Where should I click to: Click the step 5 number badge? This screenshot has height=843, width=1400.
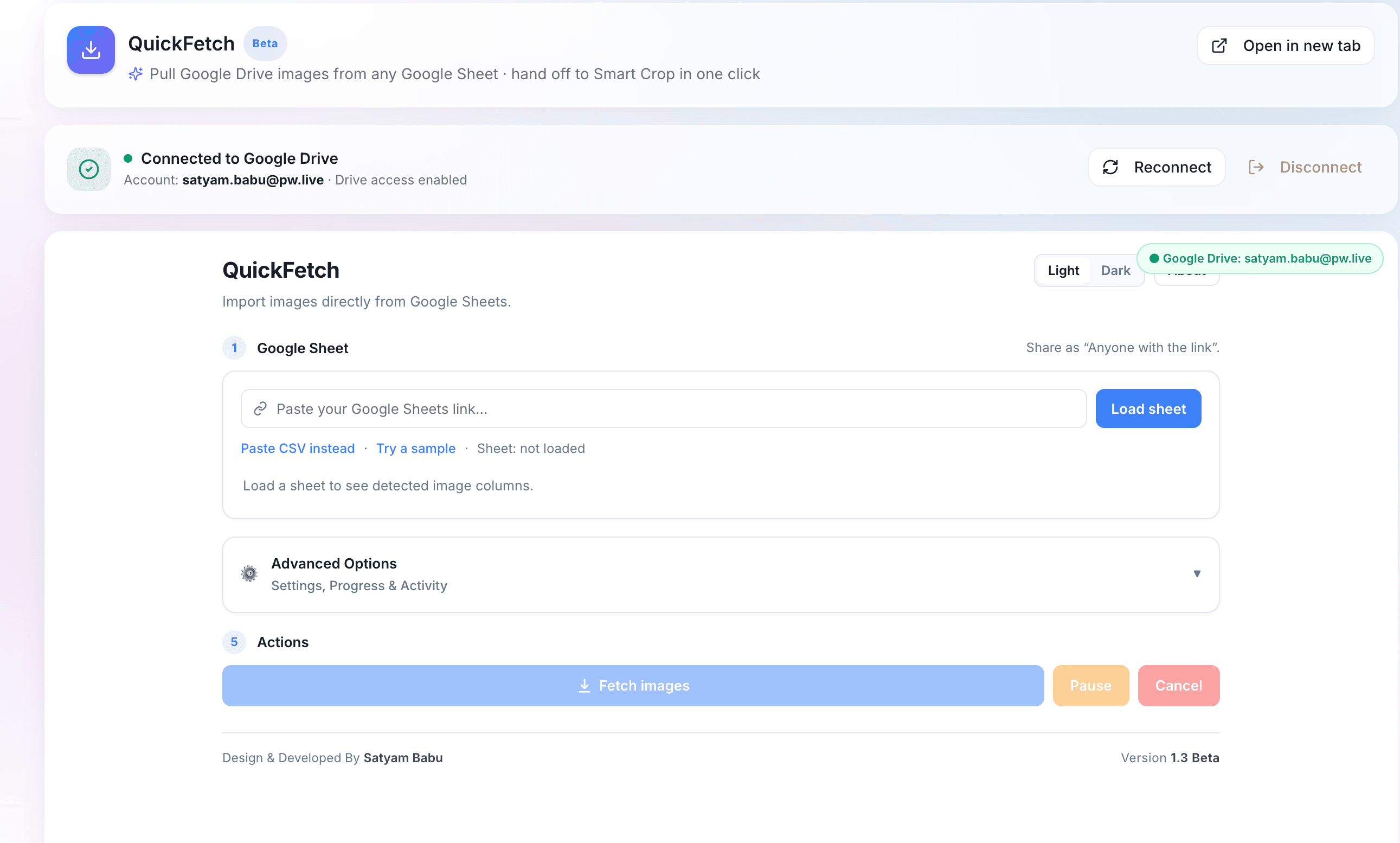(234, 642)
